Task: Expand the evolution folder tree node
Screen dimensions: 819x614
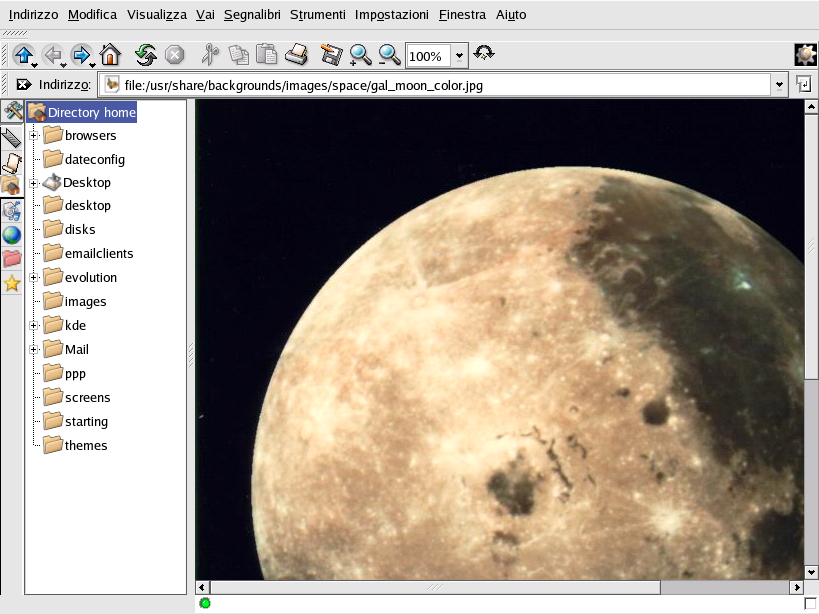Action: [33, 278]
